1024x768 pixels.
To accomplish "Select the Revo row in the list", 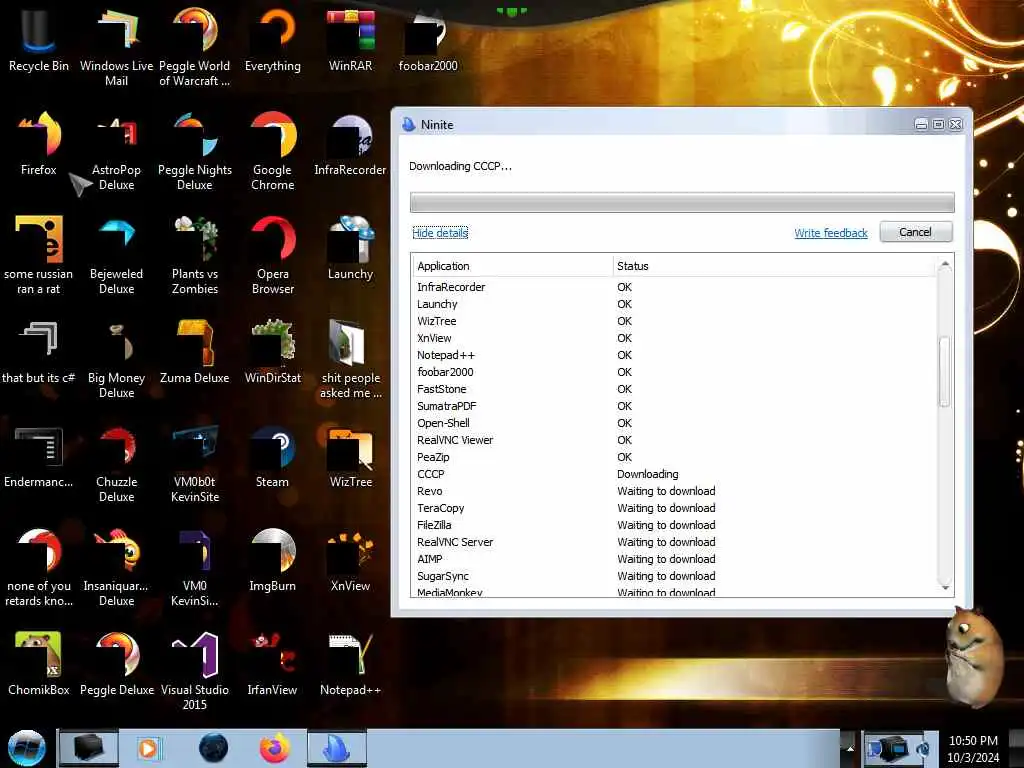I will (675, 491).
